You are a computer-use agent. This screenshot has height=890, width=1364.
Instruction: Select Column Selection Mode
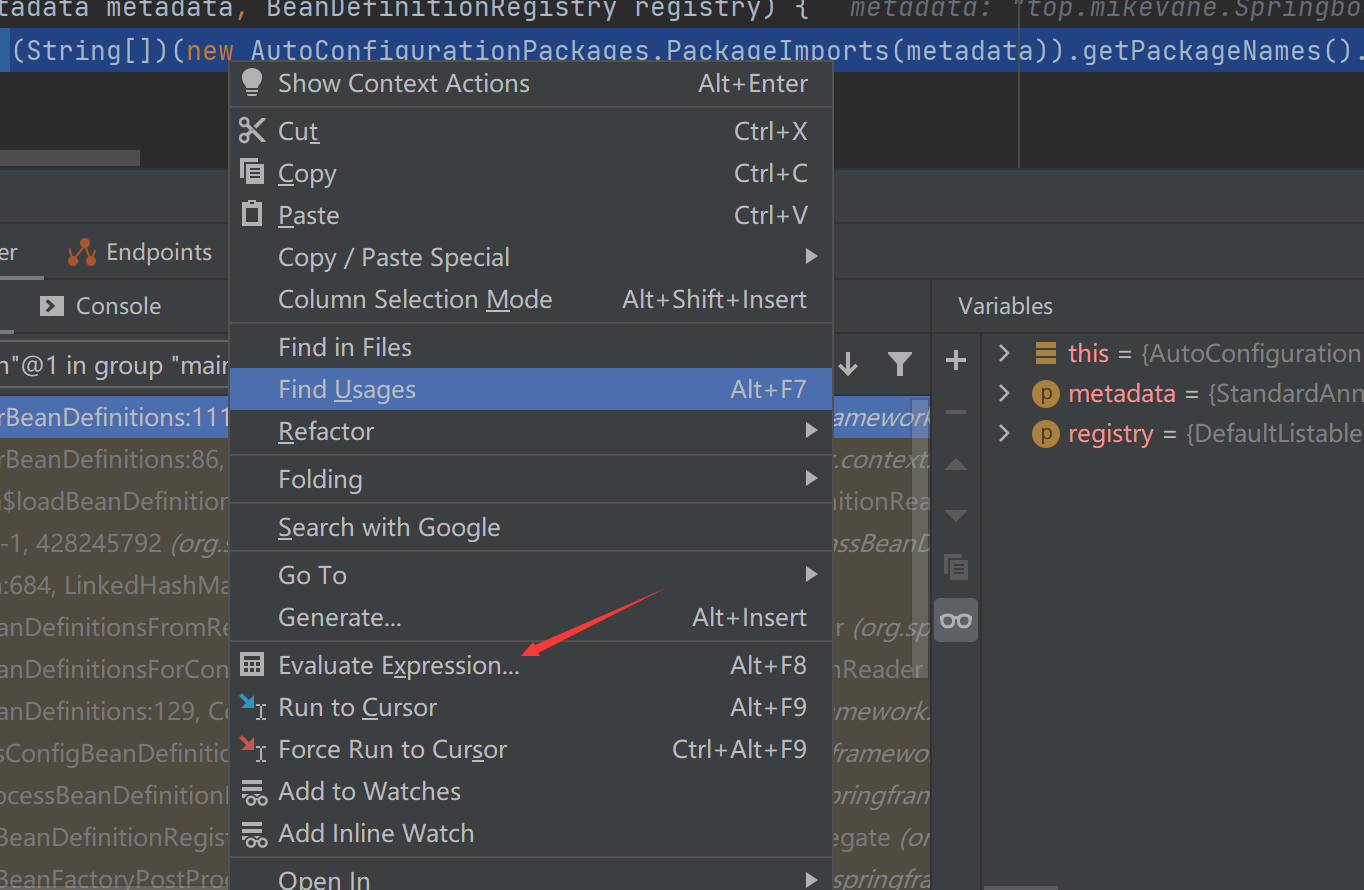point(531,299)
